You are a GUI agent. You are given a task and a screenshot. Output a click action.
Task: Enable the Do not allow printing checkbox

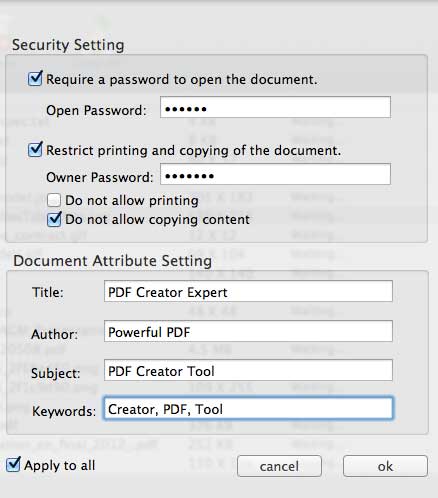click(54, 200)
